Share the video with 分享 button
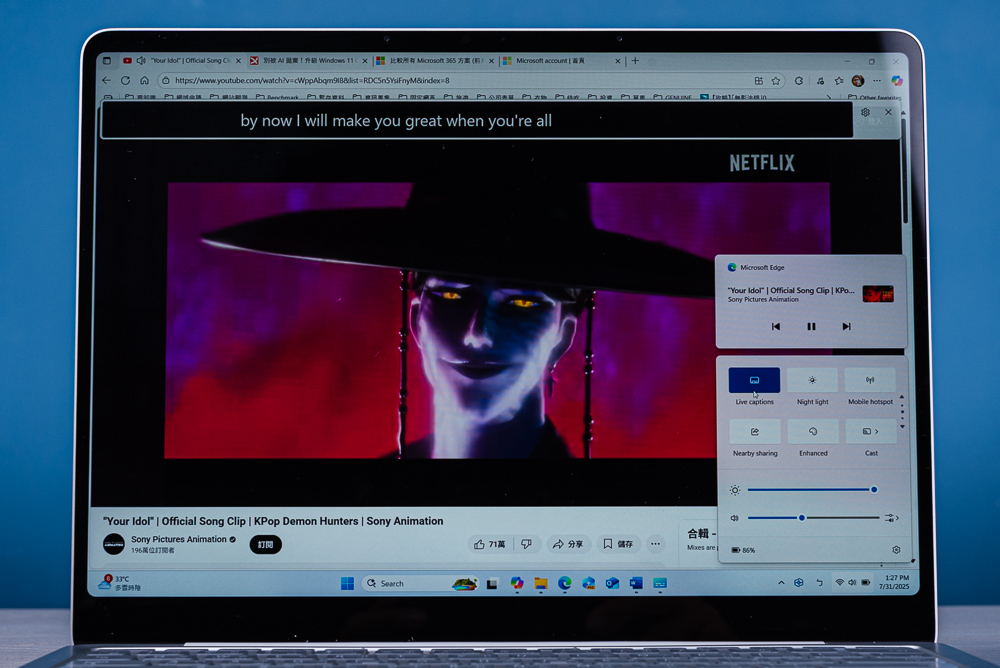 568,544
